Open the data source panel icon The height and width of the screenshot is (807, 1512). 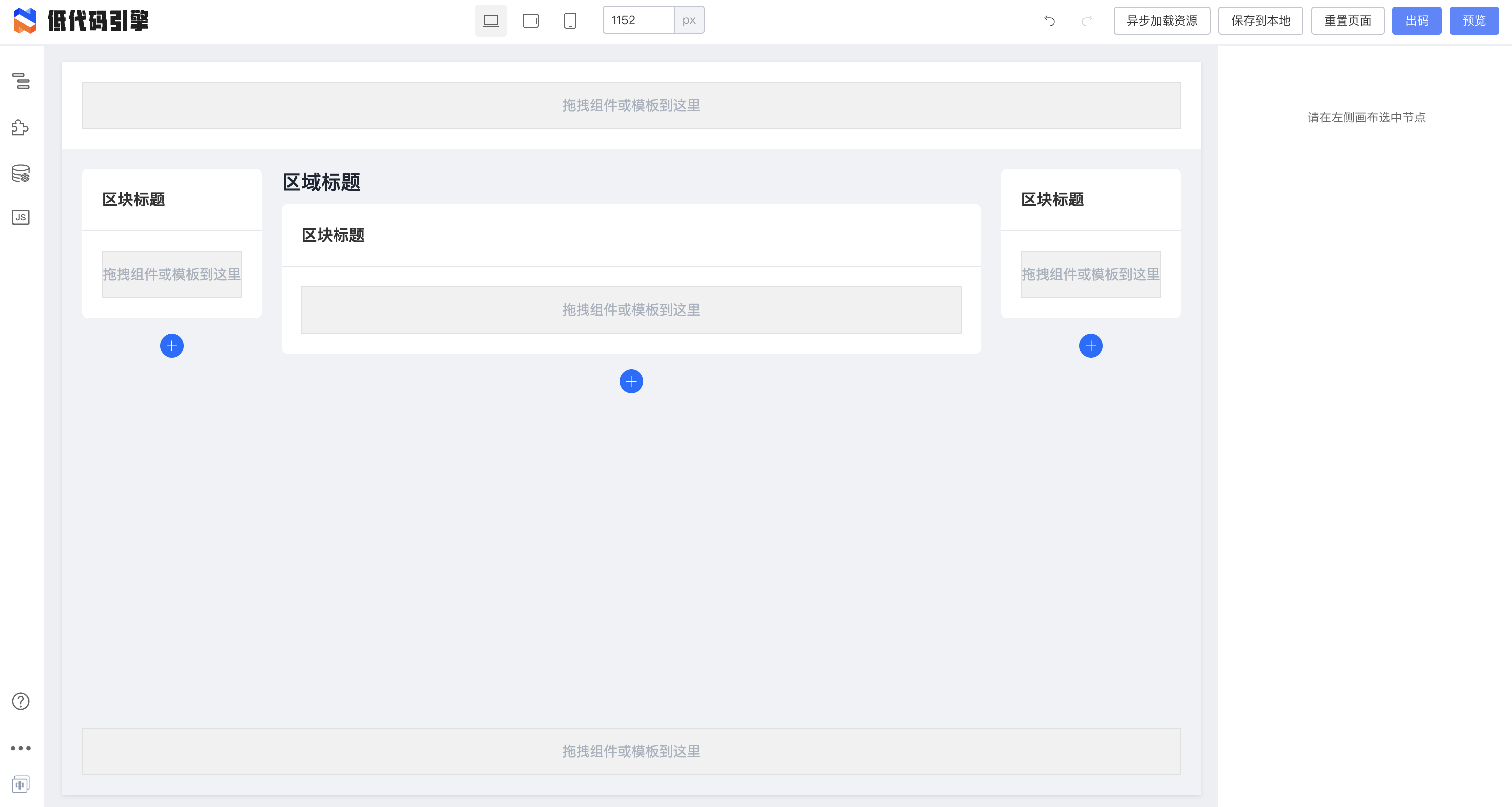point(21,174)
